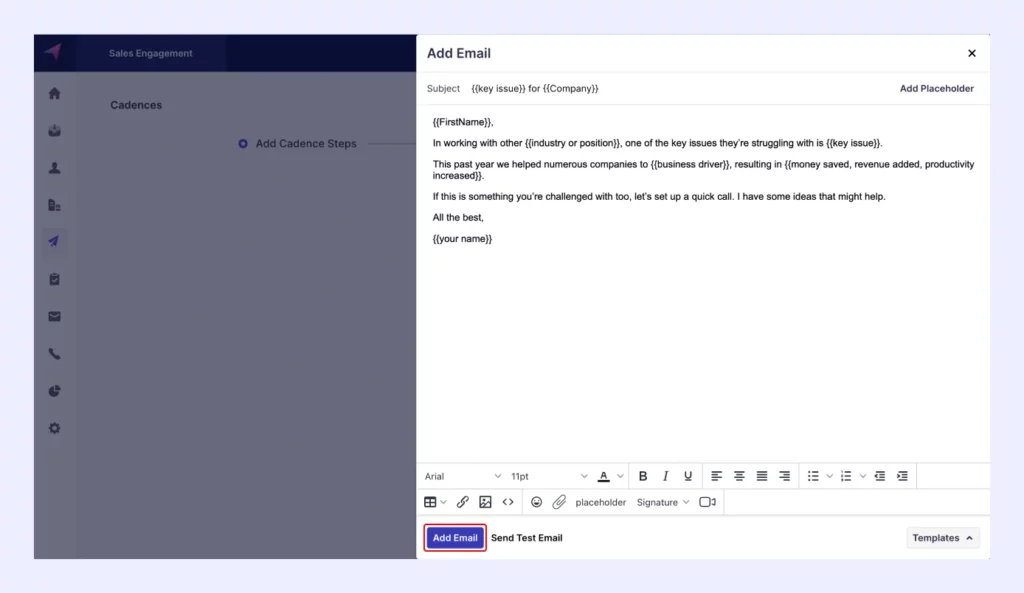Click Add Placeholder in the header

(936, 88)
